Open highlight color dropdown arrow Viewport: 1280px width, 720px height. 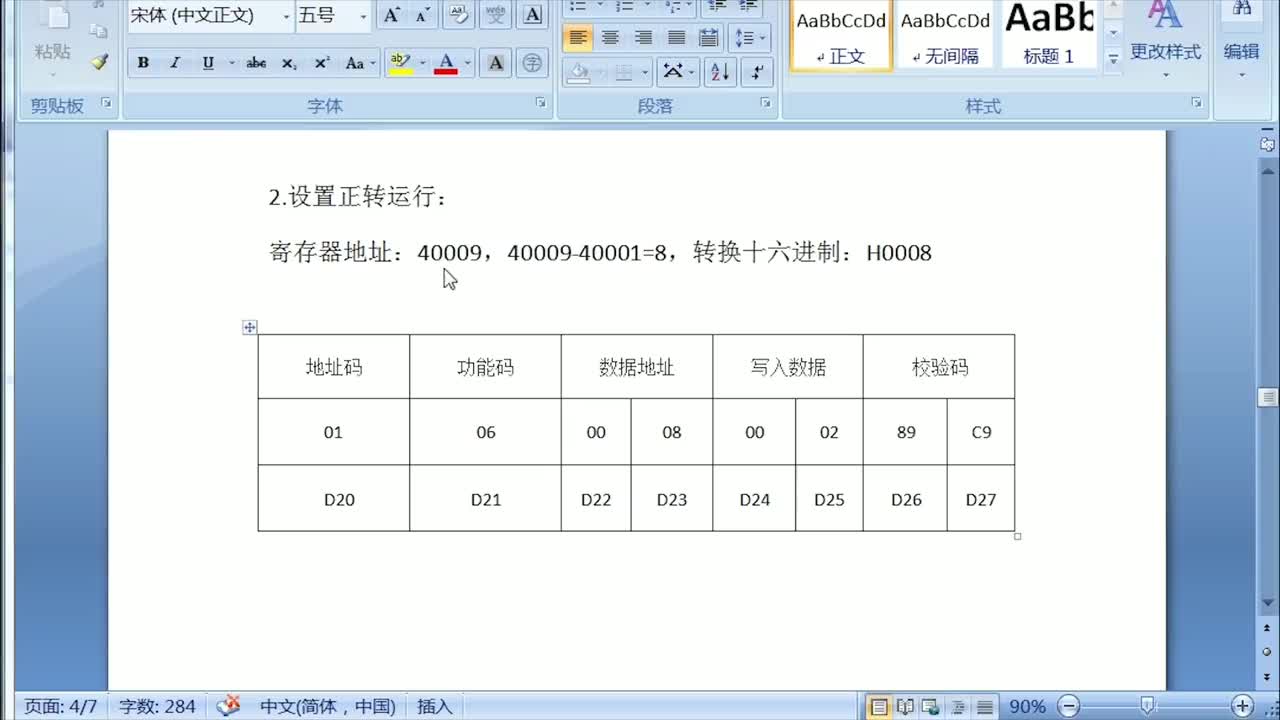pos(421,63)
